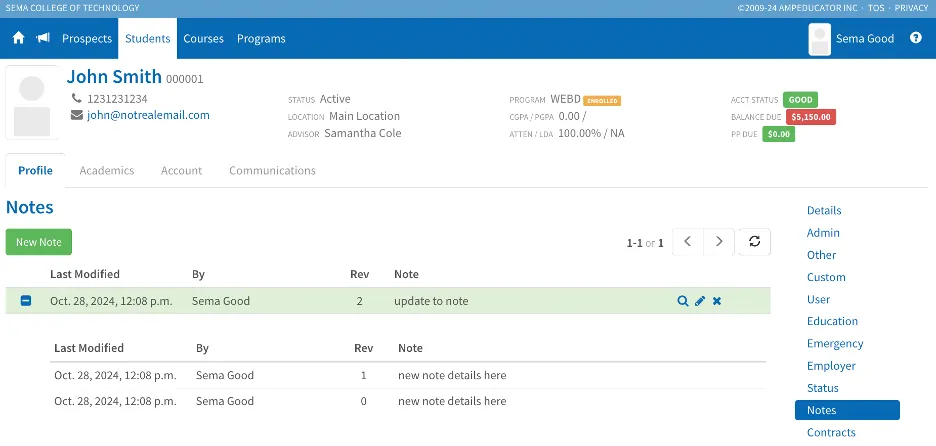Open Employer in the side menu
Image resolution: width=936 pixels, height=446 pixels.
point(831,366)
